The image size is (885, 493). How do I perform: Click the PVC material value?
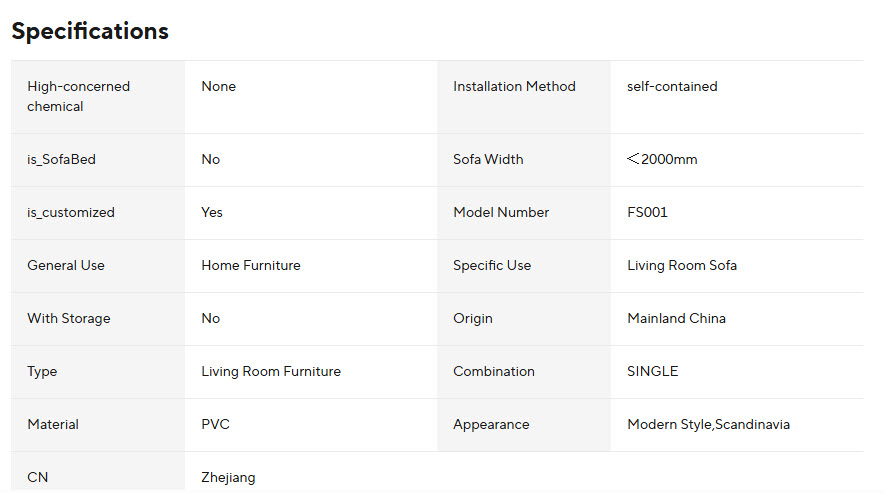(215, 425)
